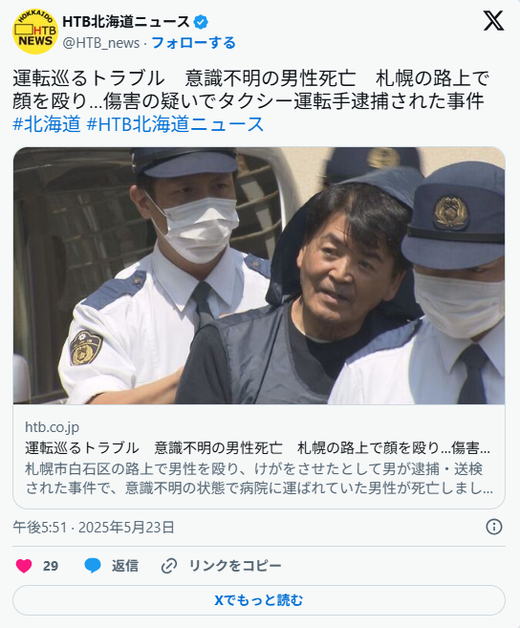
Task: Click the copy link chain icon
Action: click(x=169, y=566)
